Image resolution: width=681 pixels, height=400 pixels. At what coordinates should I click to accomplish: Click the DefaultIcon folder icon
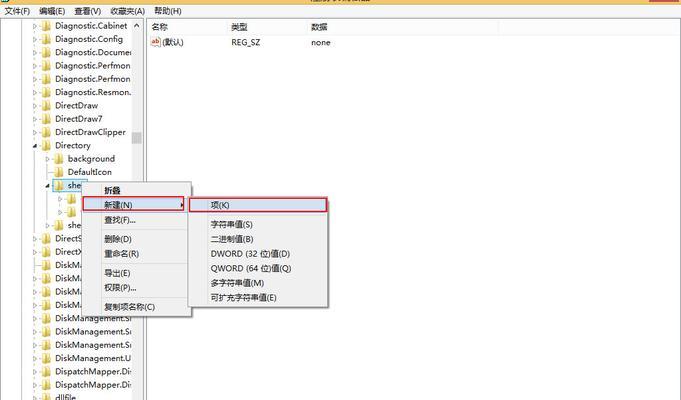pyautogui.click(x=59, y=172)
